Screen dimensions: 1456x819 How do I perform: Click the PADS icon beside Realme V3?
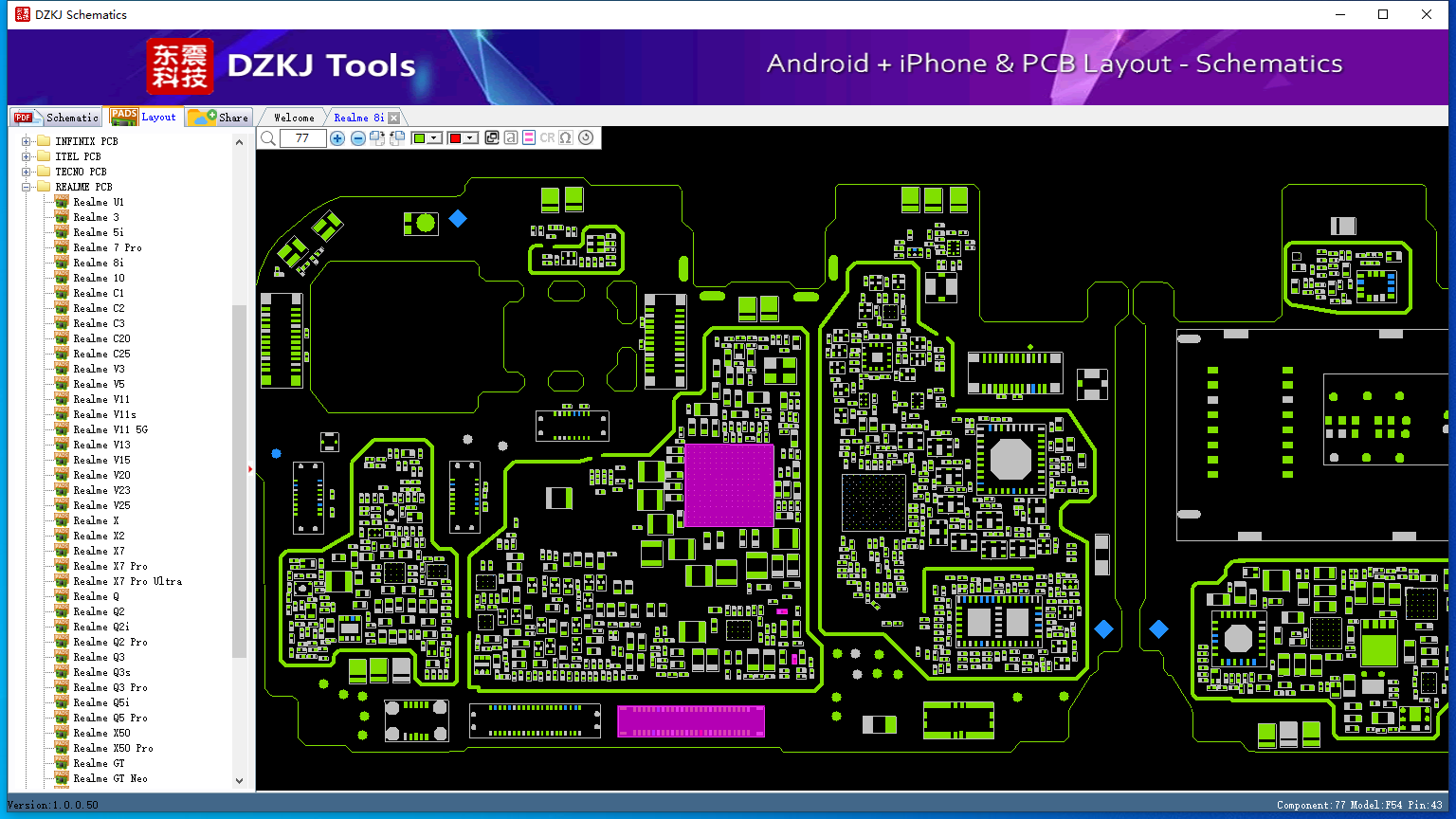(x=62, y=369)
